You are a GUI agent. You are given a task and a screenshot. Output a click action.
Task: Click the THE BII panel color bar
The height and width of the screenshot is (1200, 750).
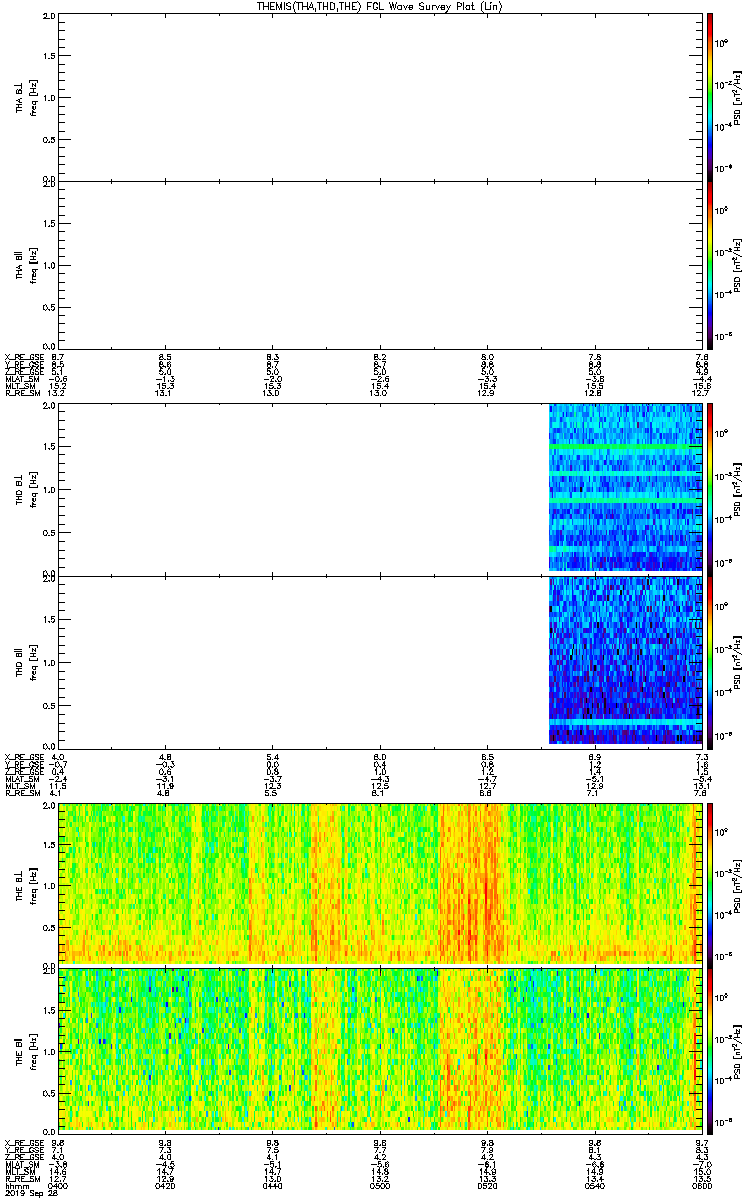tap(710, 1049)
